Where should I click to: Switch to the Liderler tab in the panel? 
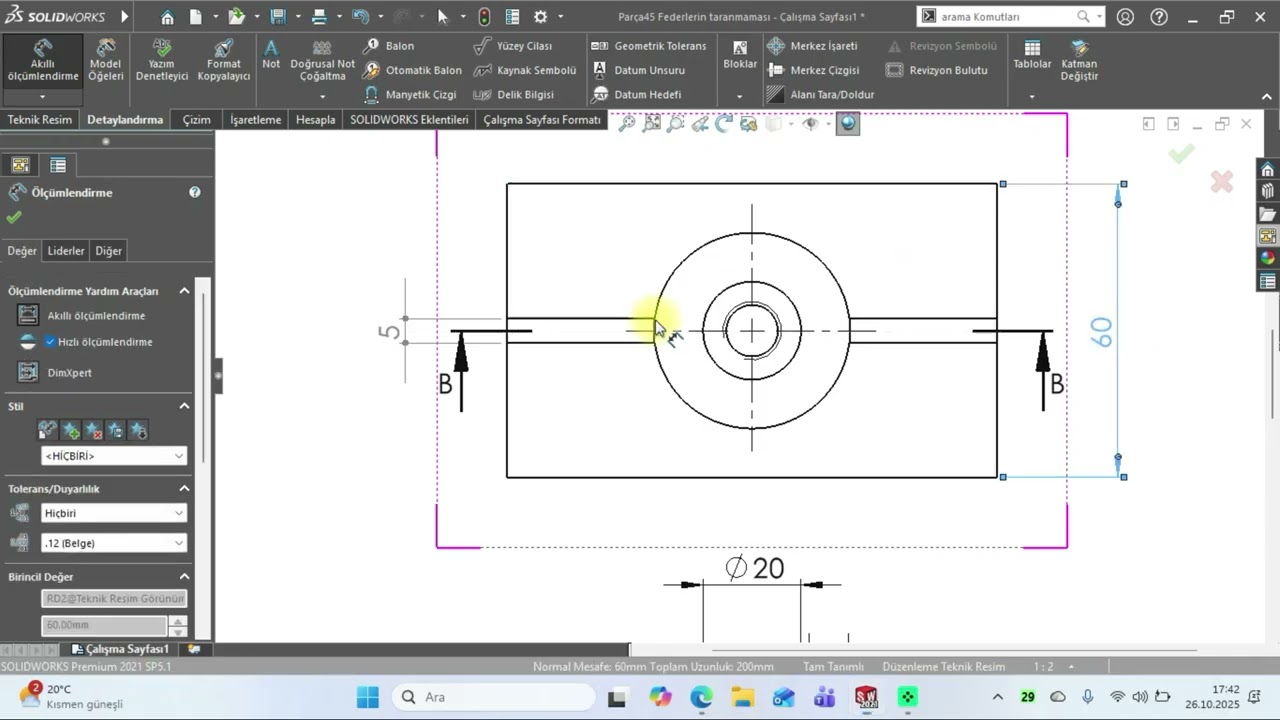point(66,251)
